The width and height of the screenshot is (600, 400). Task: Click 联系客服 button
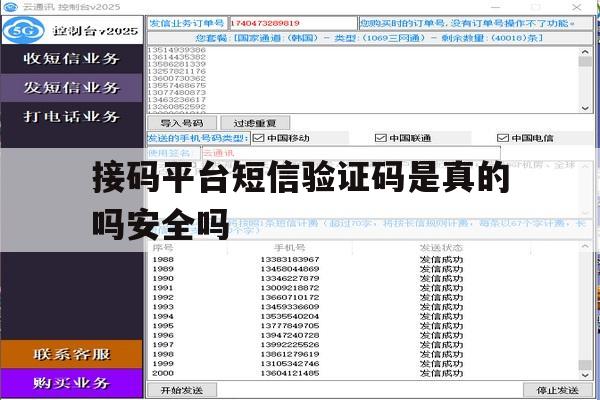(72, 354)
